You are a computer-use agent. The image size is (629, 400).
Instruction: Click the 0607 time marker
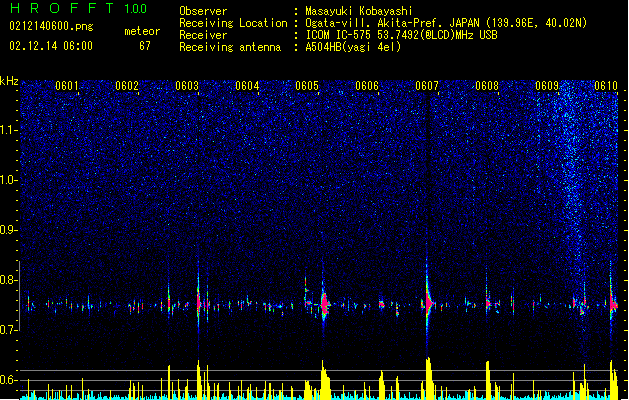click(x=427, y=86)
